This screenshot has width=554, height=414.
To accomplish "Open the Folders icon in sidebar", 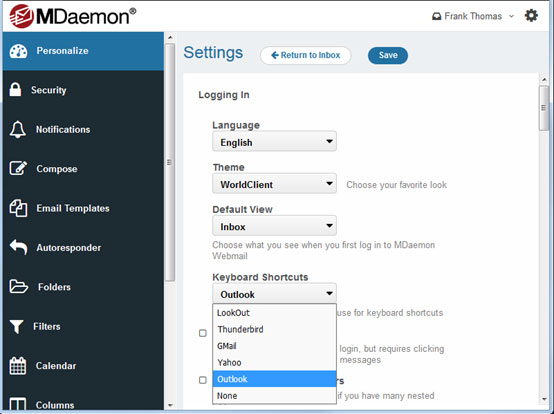I will [x=18, y=286].
